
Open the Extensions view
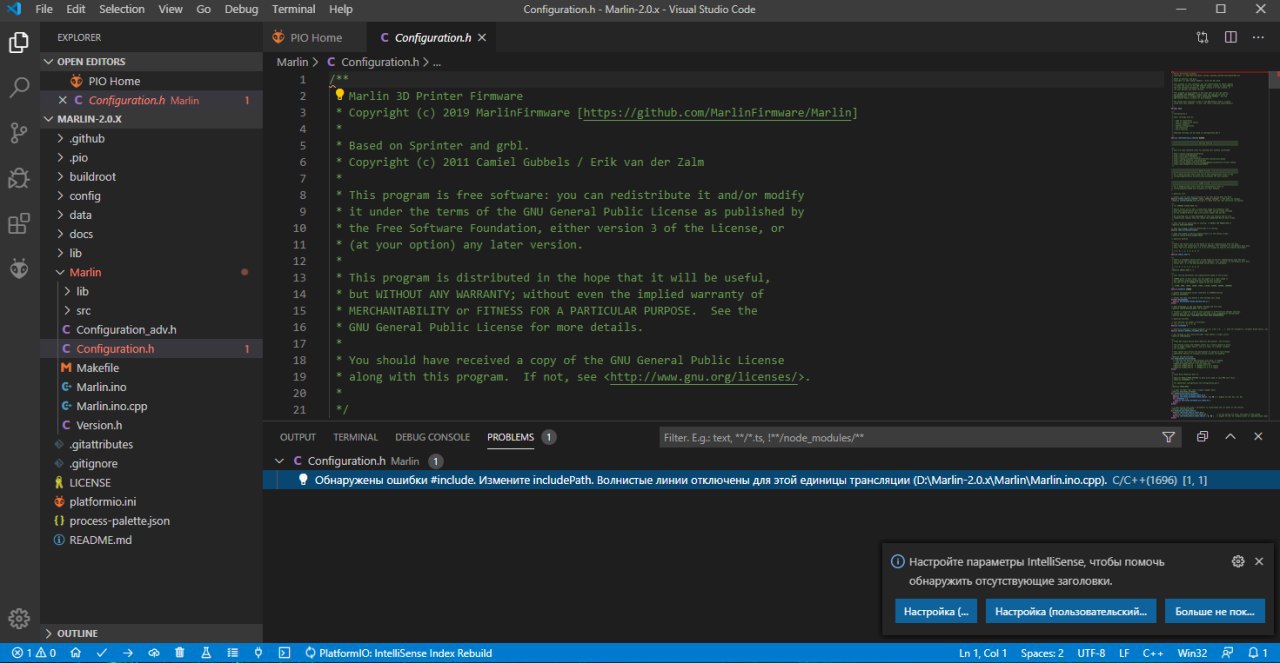pos(19,223)
